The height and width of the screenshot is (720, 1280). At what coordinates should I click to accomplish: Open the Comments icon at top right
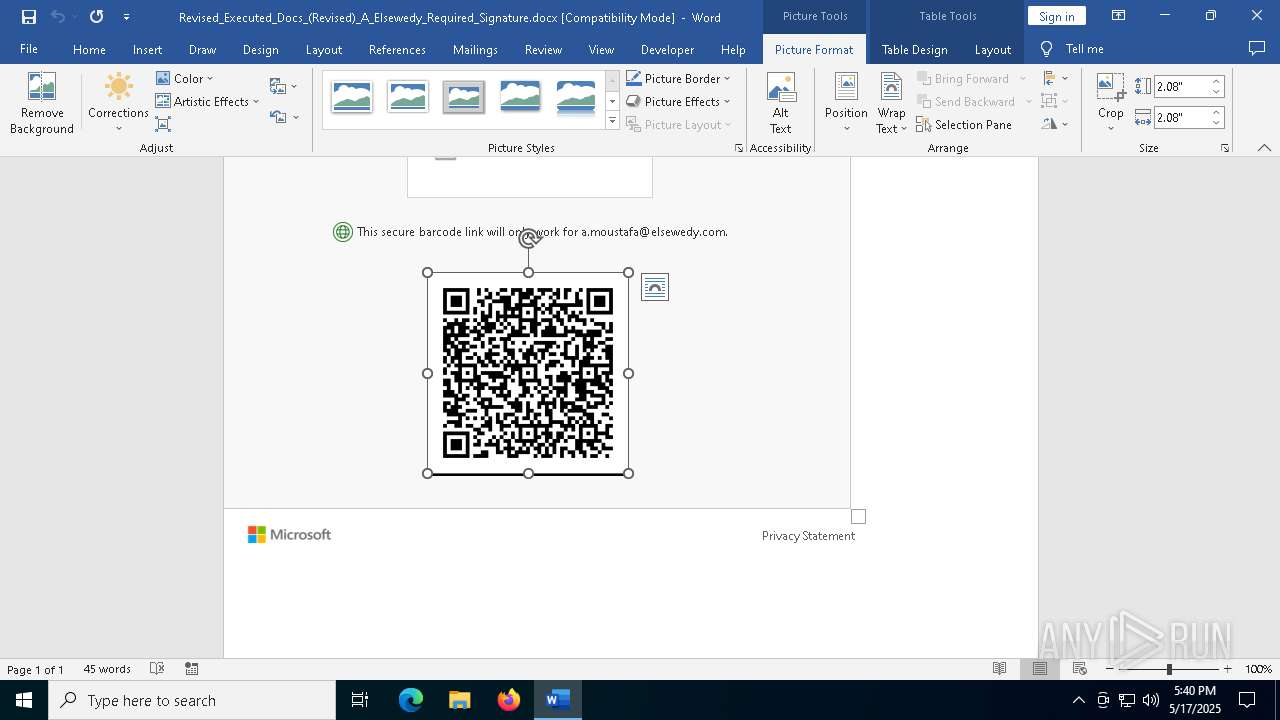point(1257,49)
